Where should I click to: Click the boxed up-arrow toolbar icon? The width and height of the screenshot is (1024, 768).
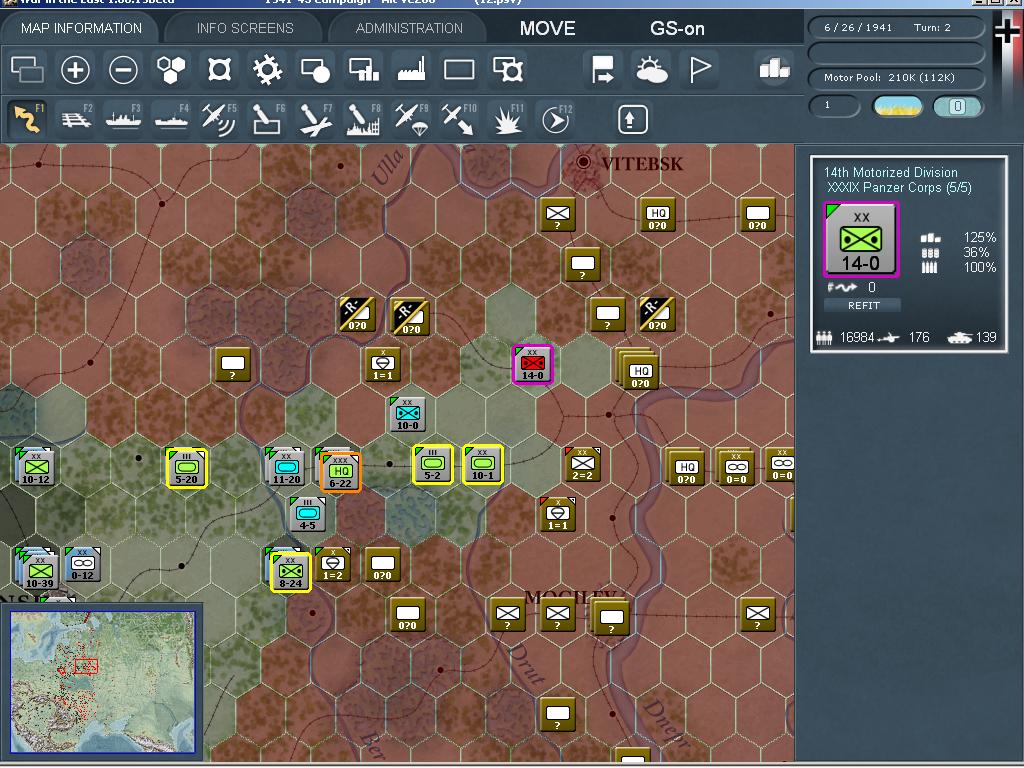632,119
